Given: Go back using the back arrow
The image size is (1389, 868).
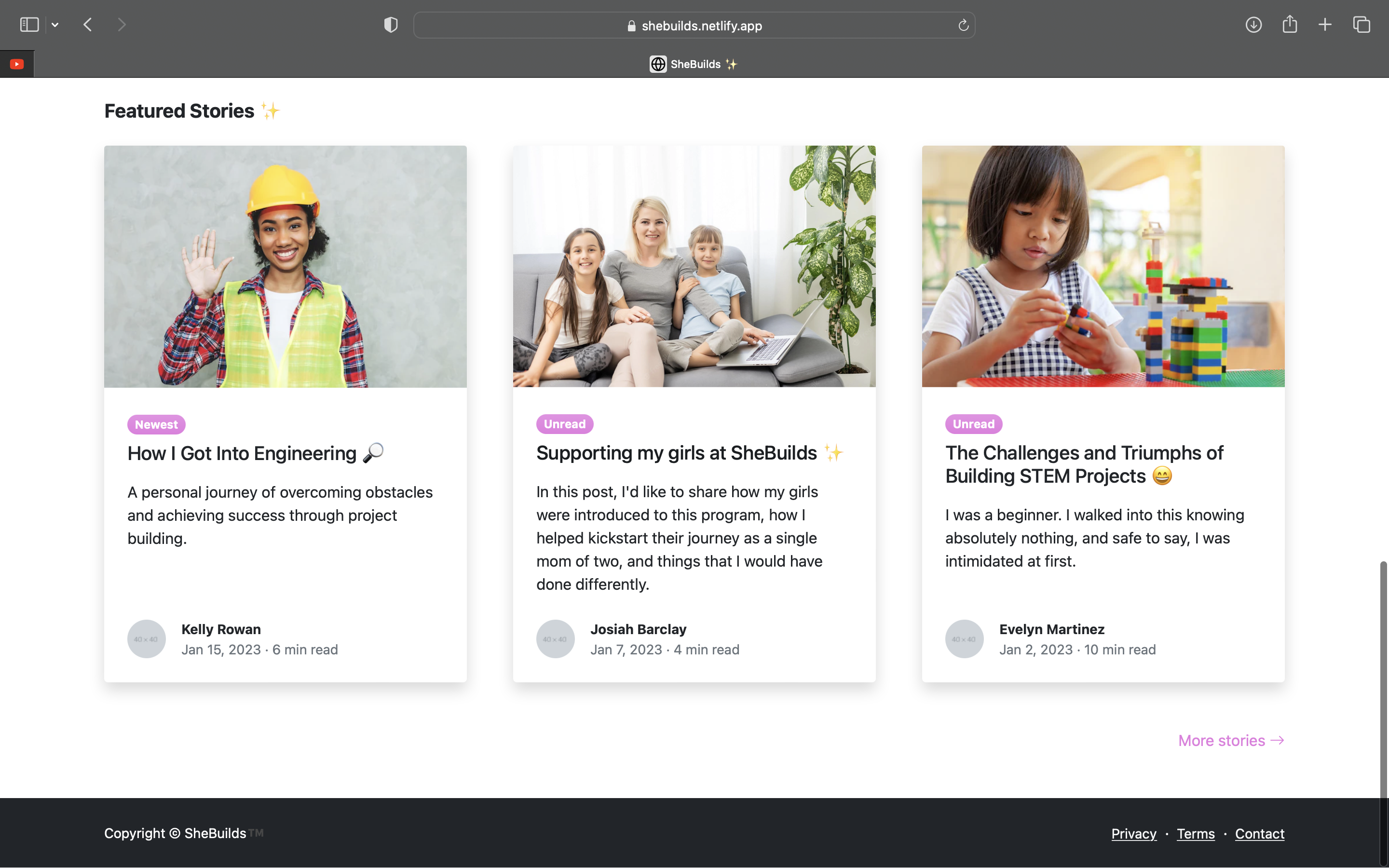Looking at the screenshot, I should (x=88, y=25).
